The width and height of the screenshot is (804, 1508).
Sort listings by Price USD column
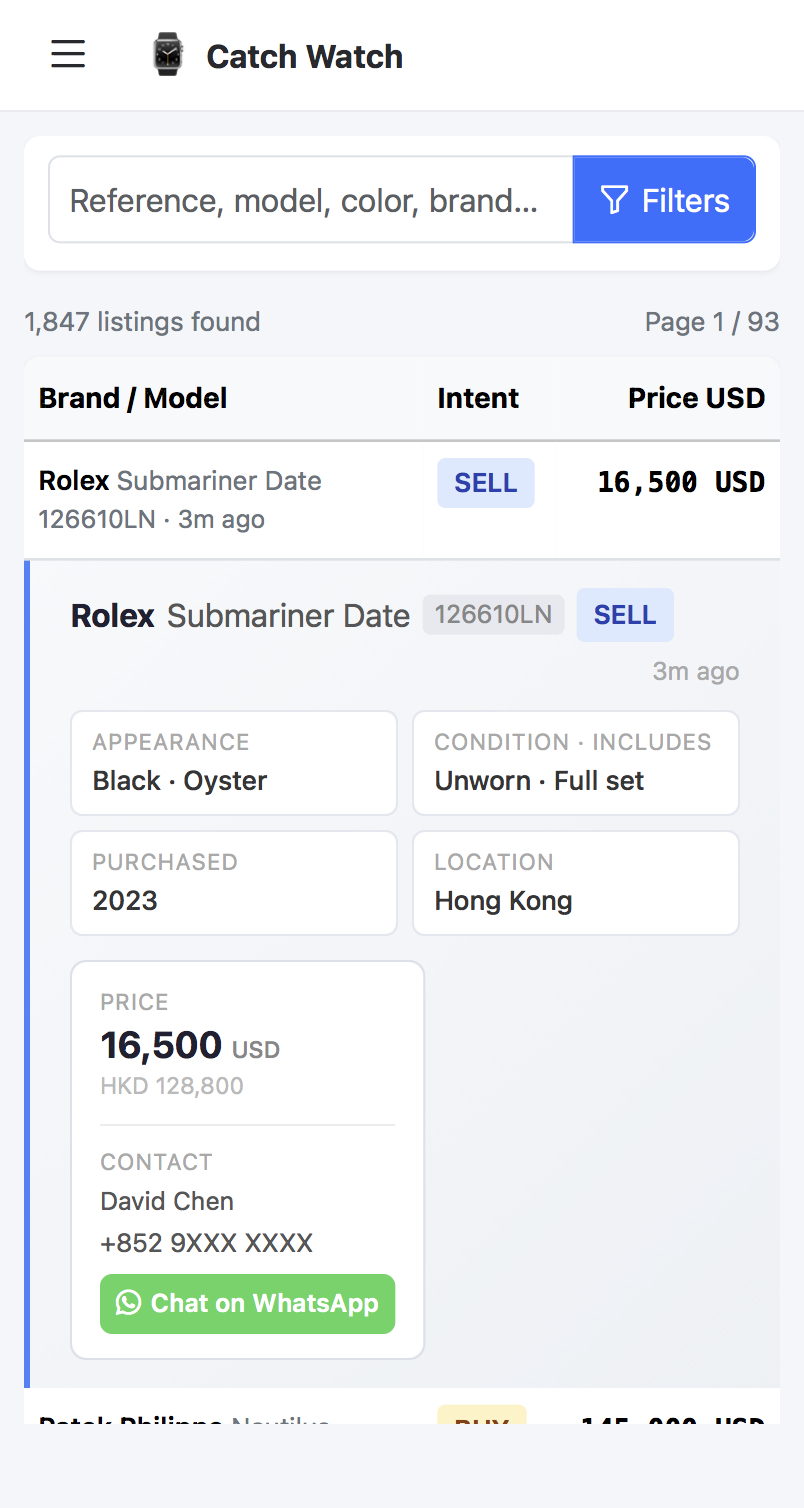coord(697,398)
